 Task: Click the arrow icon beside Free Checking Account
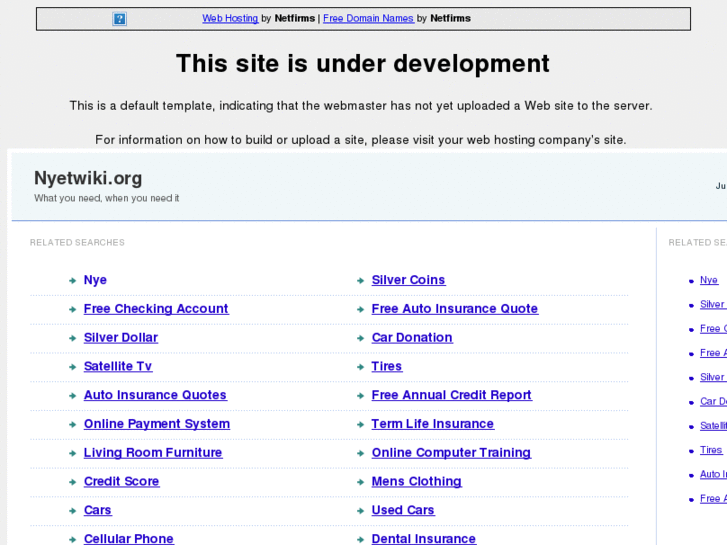click(72, 309)
